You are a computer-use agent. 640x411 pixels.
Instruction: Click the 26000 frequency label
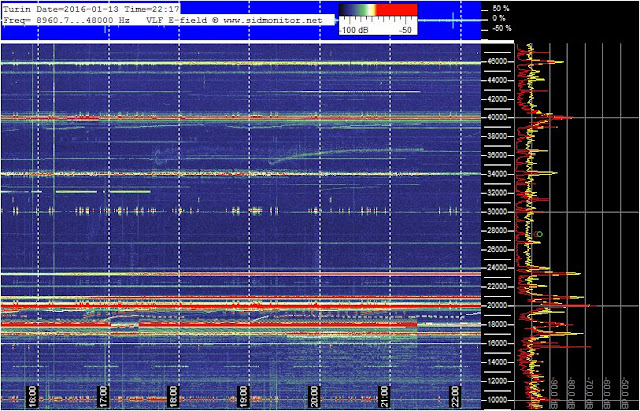(497, 249)
